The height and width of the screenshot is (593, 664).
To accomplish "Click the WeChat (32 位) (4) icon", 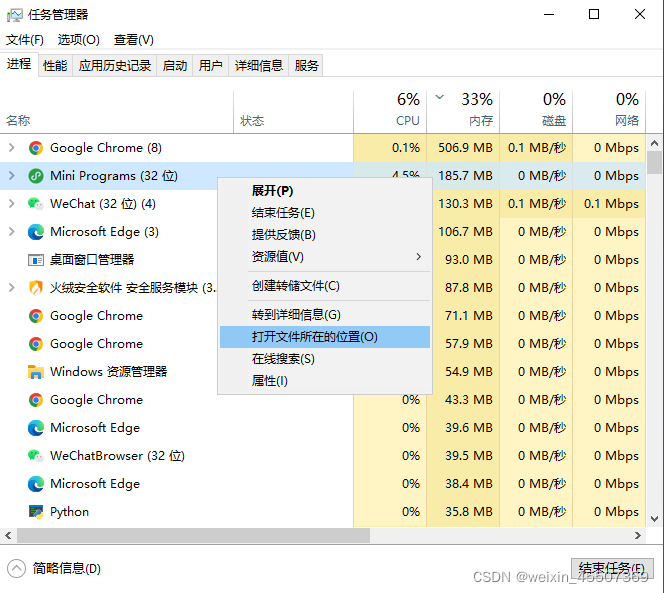I will point(36,204).
